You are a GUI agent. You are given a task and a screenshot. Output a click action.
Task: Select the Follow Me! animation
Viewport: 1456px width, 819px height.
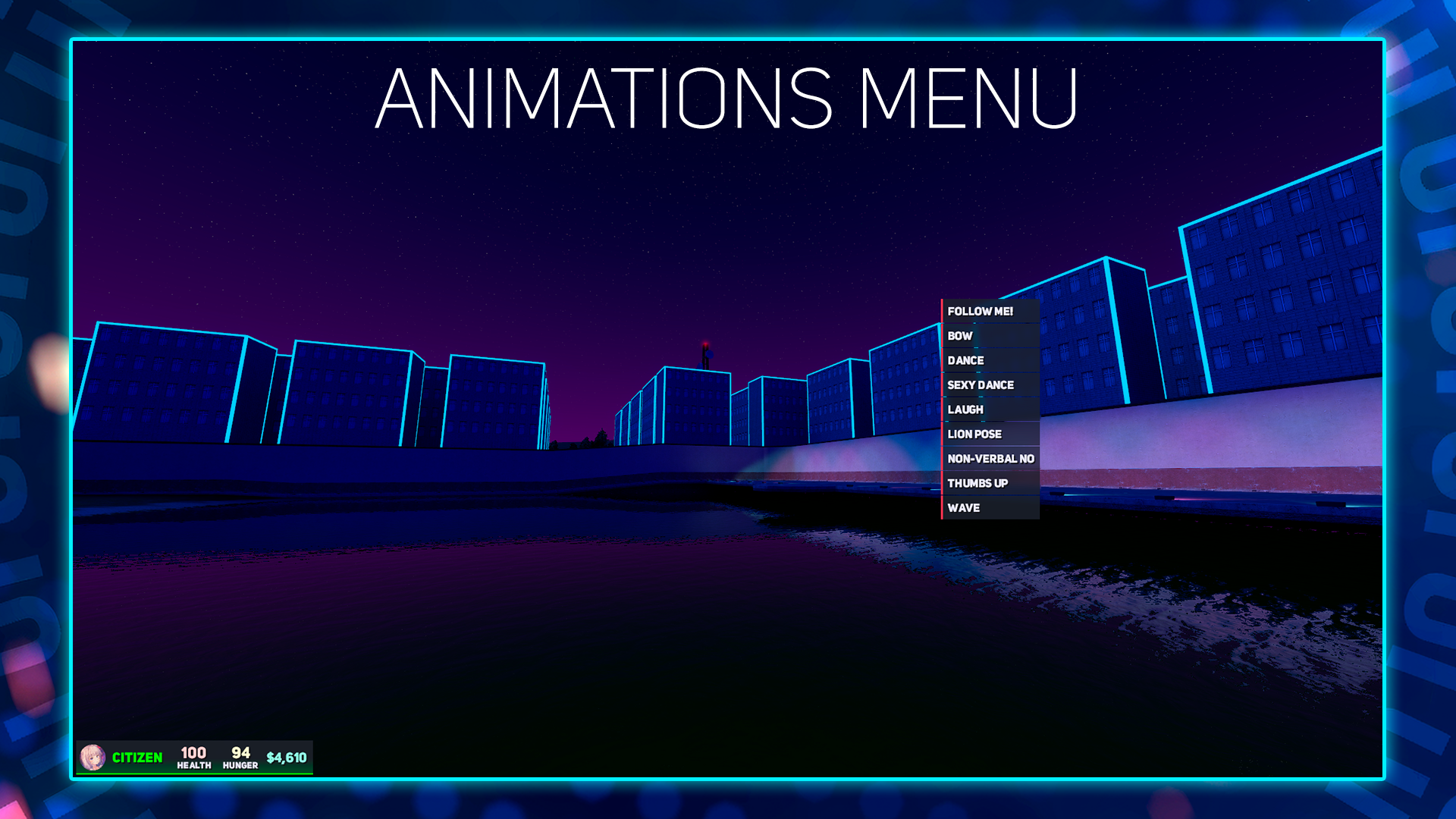pyautogui.click(x=990, y=311)
